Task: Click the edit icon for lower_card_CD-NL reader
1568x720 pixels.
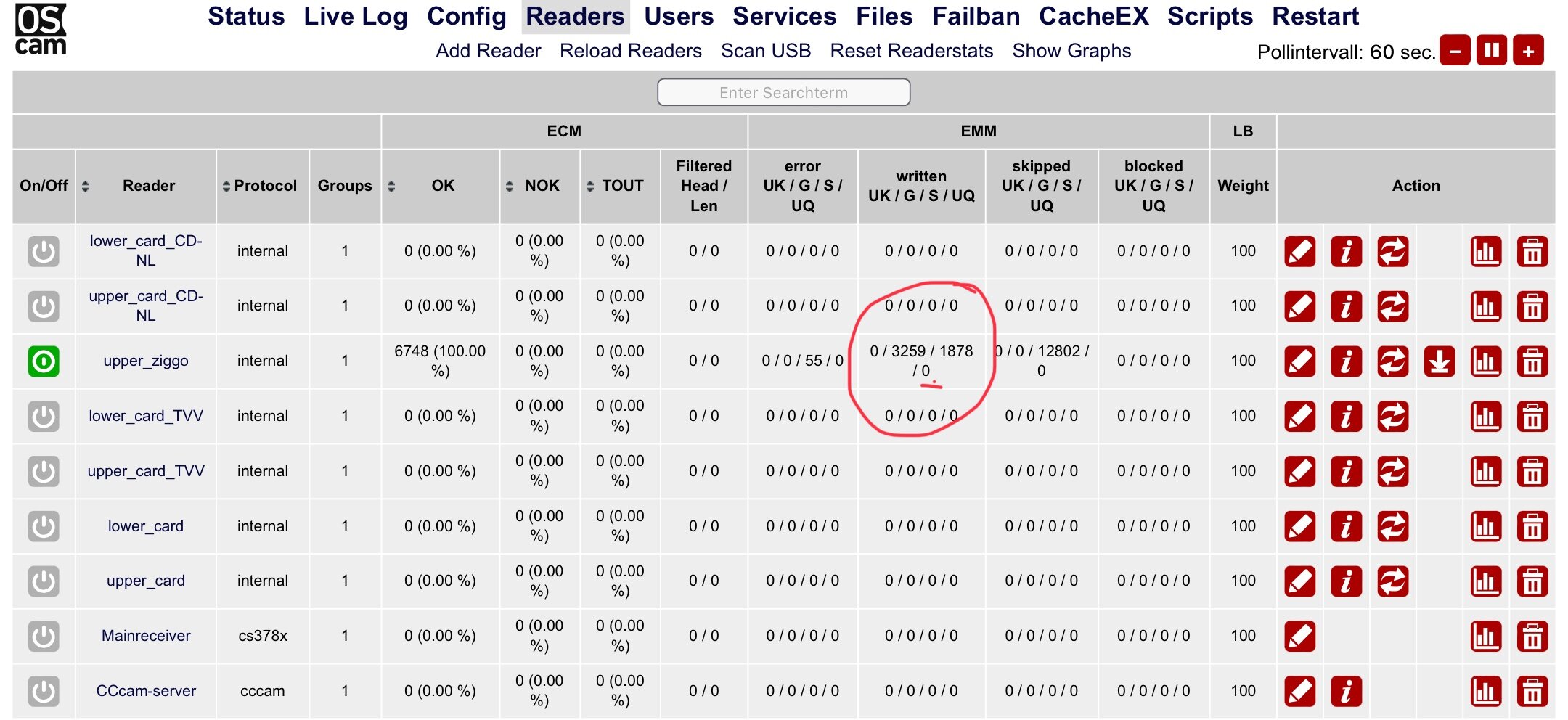Action: coord(1299,252)
